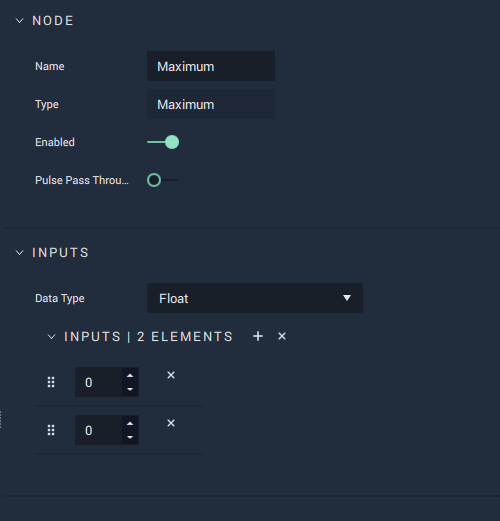Decrement first input value with down arrow

pos(130,389)
